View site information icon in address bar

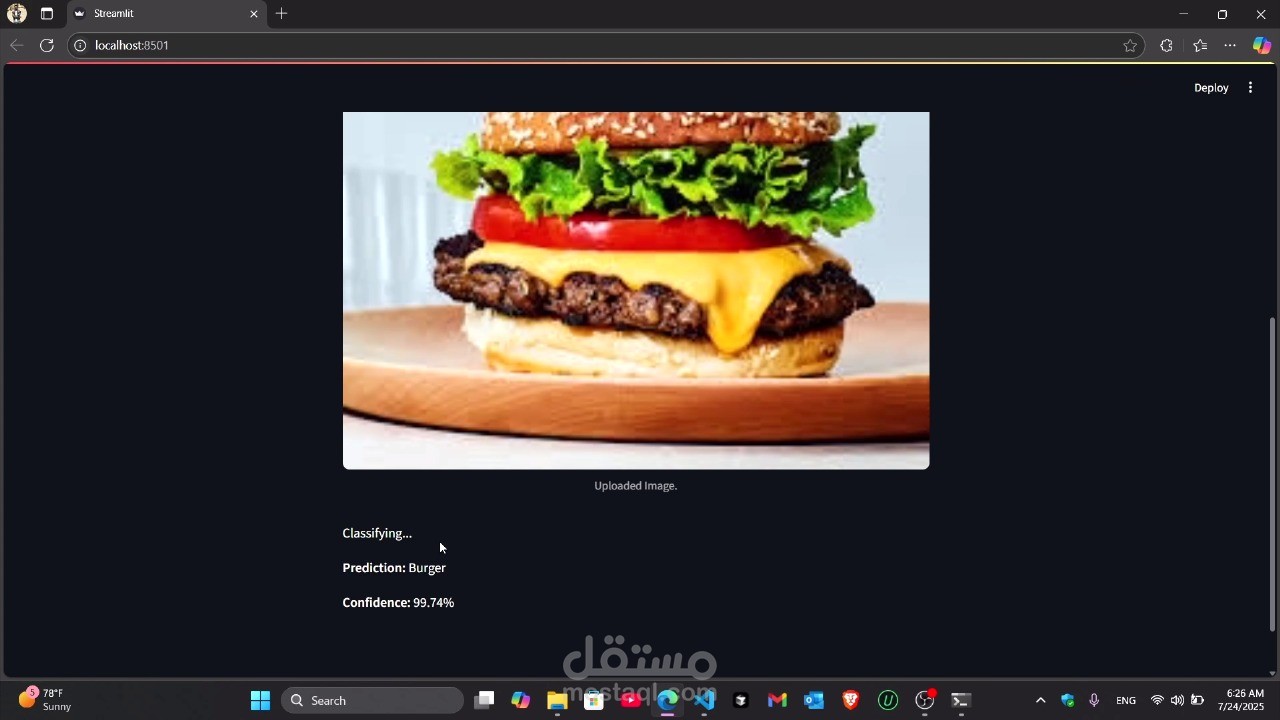[x=80, y=45]
